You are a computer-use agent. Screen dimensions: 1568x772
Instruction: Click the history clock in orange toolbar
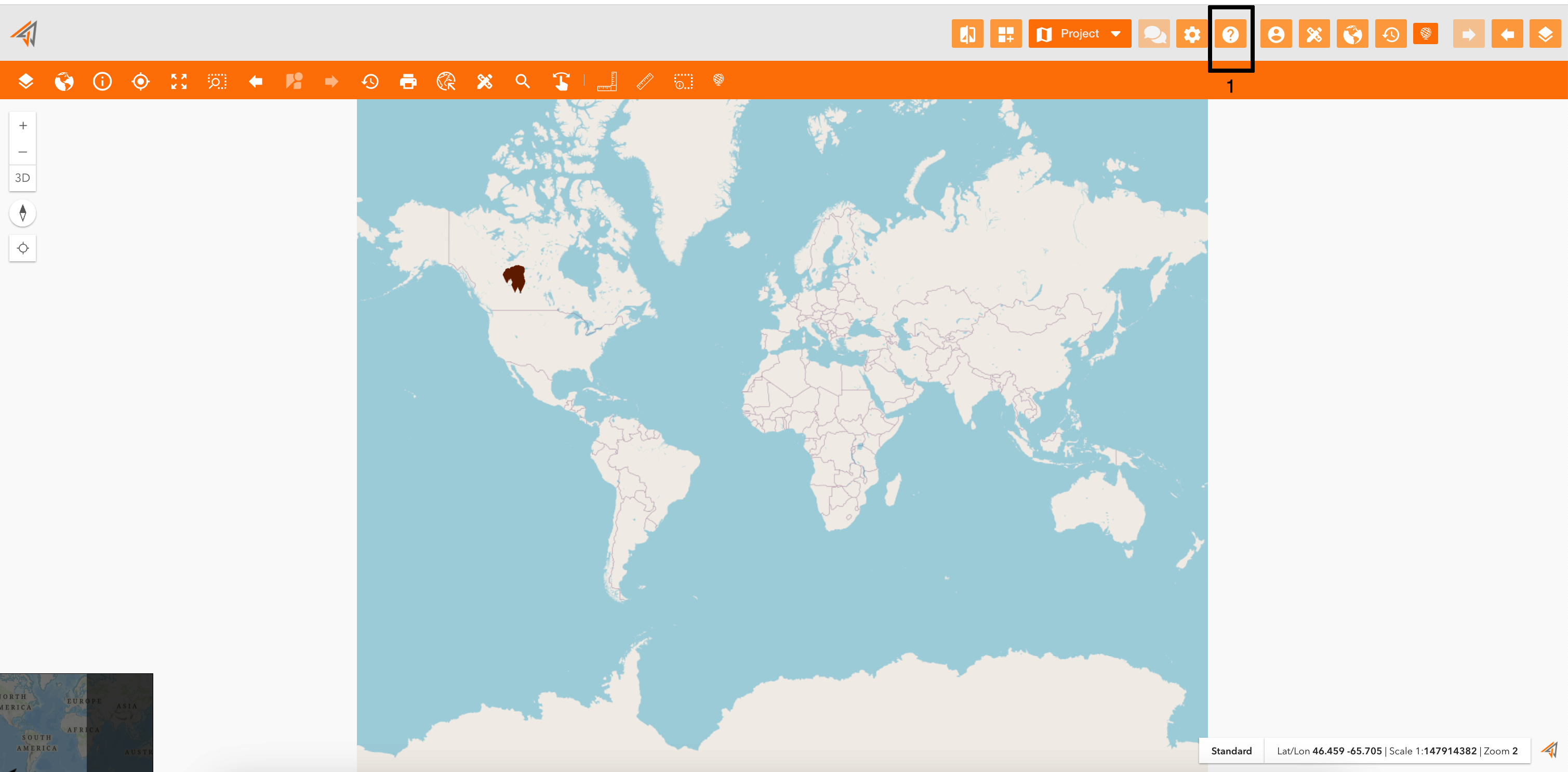[370, 81]
